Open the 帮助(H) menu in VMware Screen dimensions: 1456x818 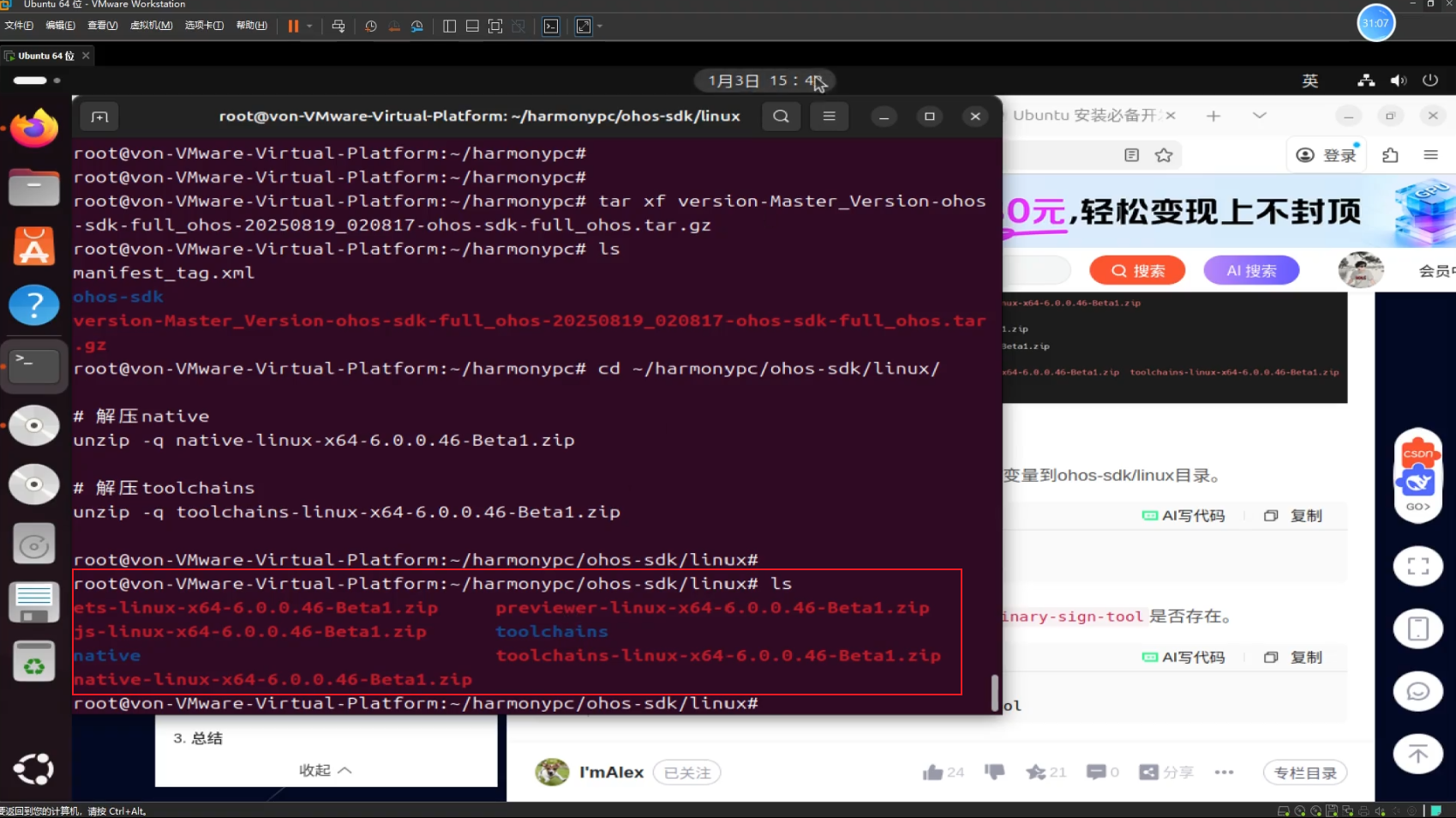pos(251,26)
